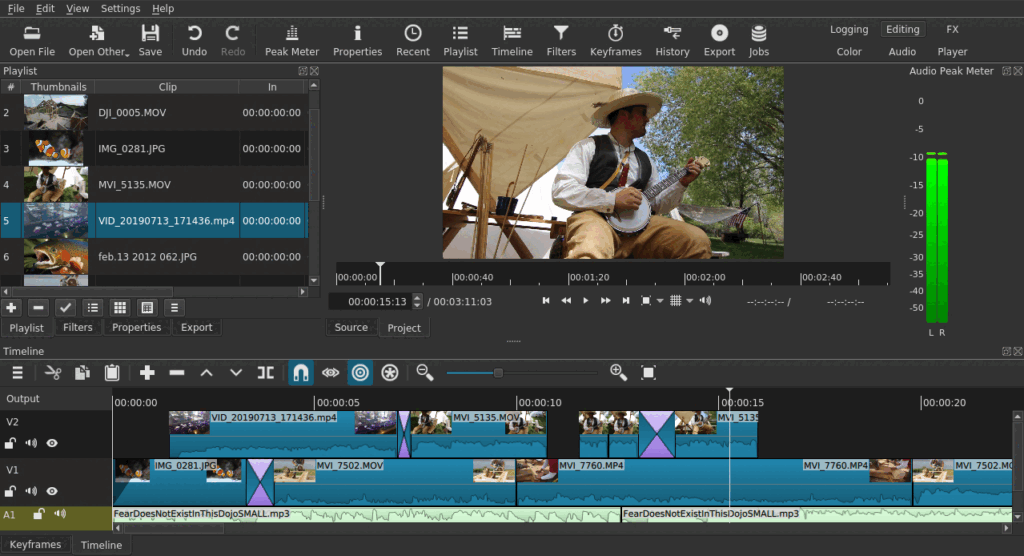1024x556 pixels.
Task: Zoom timeline to fit icon
Action: click(x=648, y=373)
